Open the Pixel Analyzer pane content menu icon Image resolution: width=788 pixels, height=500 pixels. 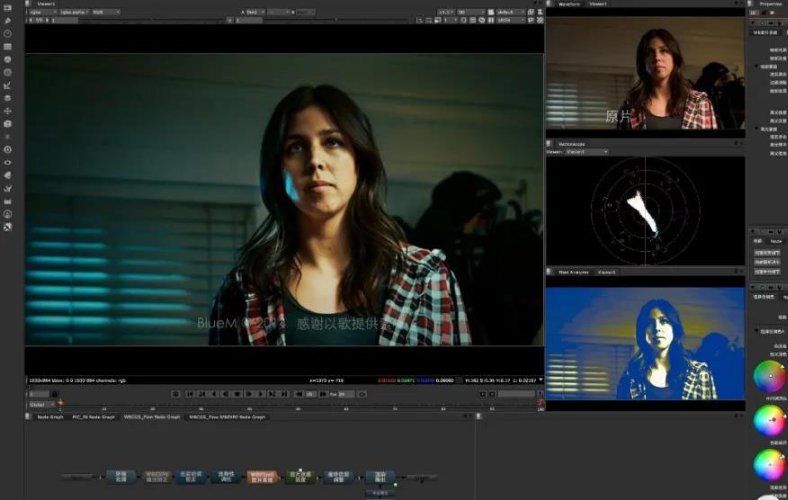point(549,272)
